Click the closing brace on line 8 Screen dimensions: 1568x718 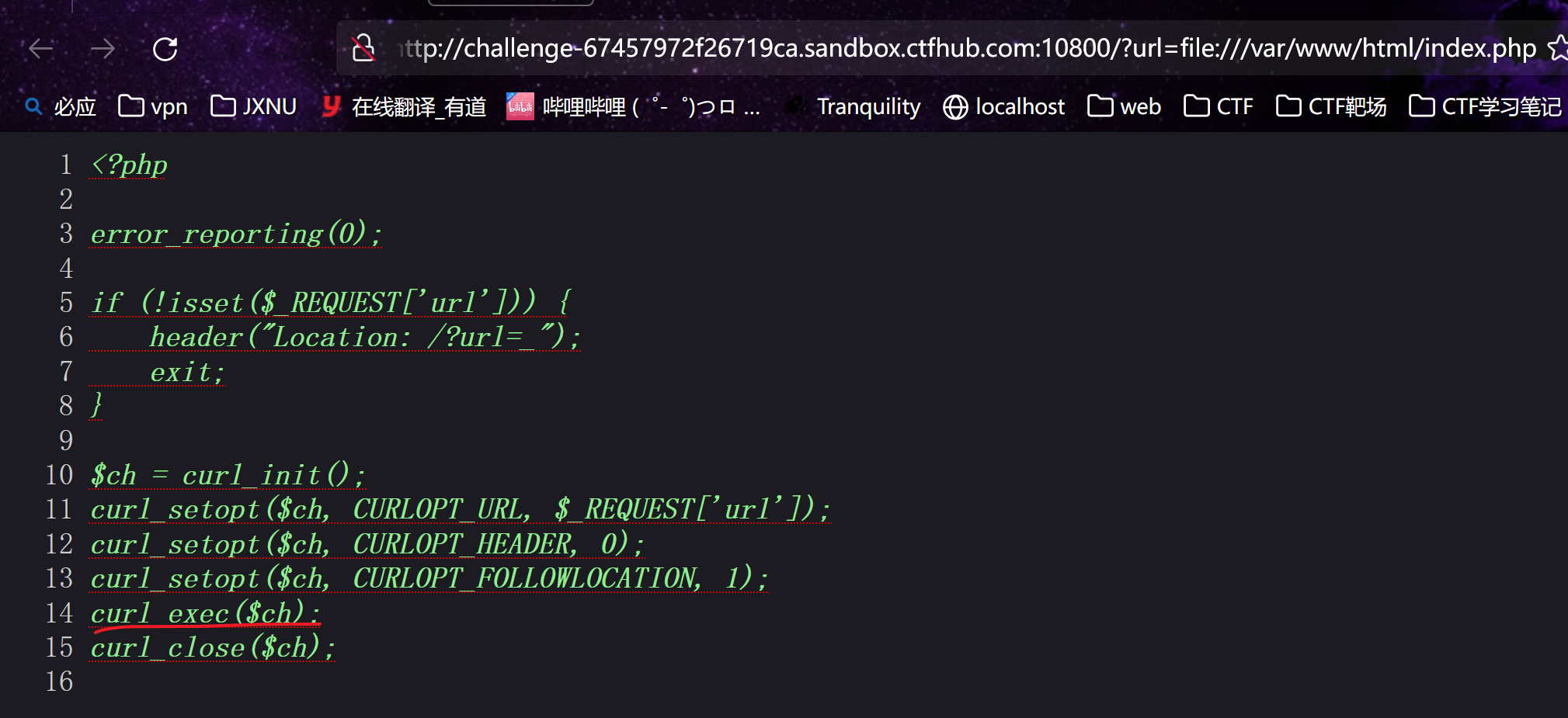tap(96, 405)
